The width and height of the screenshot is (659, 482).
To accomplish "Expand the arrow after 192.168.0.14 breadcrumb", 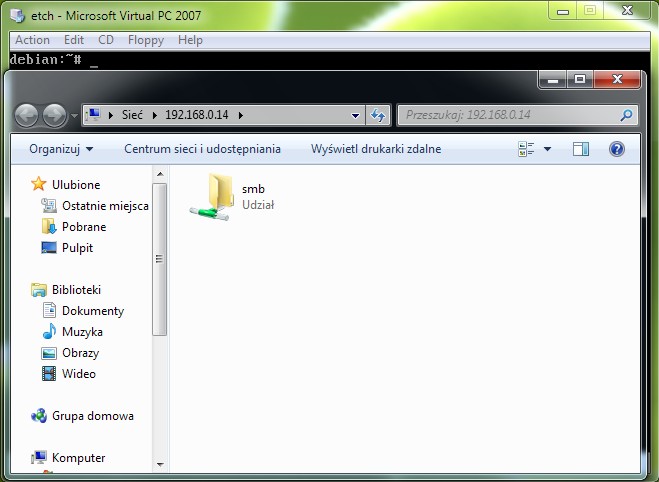I will coord(241,115).
